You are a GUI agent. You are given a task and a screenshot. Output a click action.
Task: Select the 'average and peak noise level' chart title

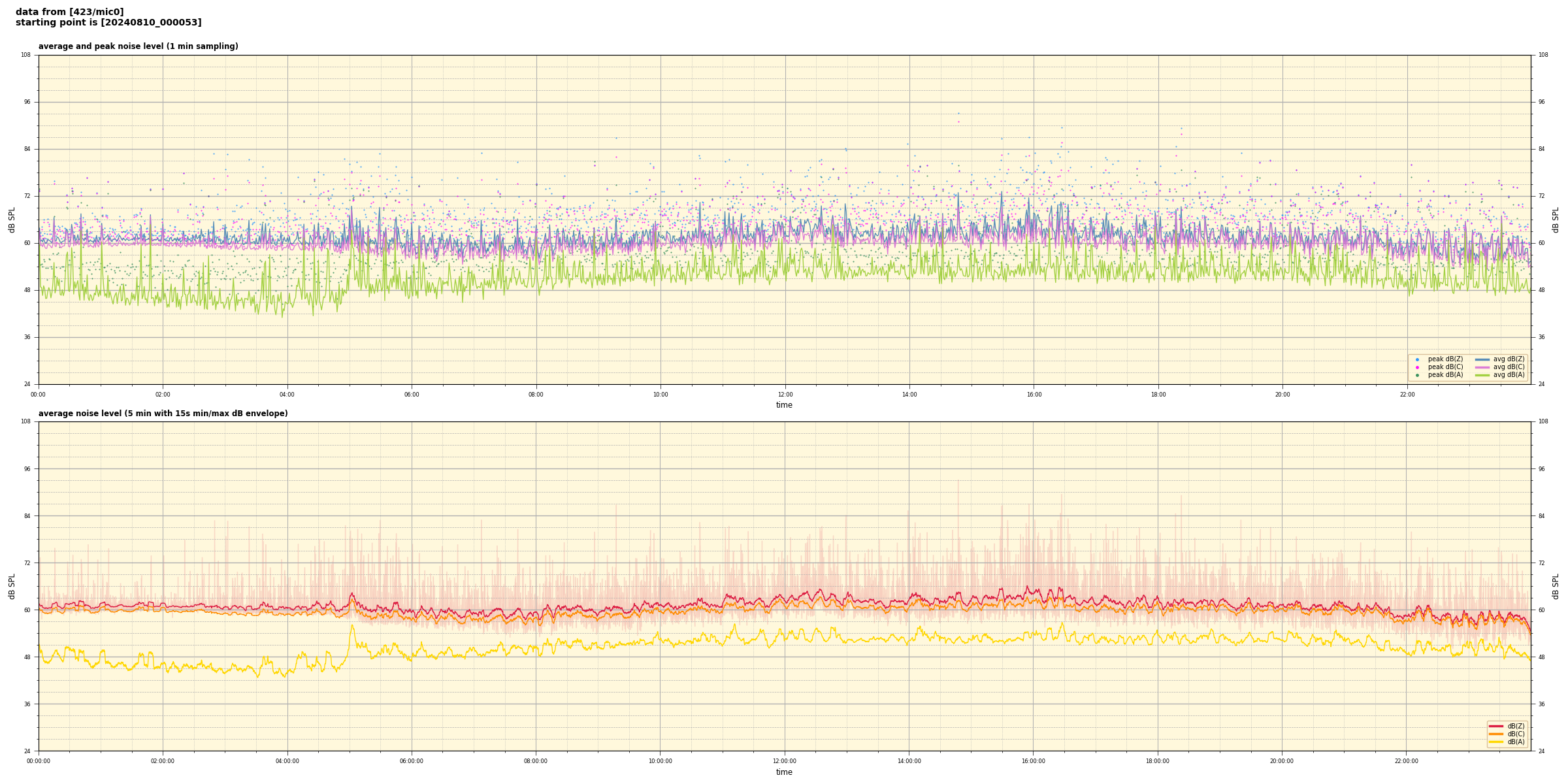click(138, 46)
